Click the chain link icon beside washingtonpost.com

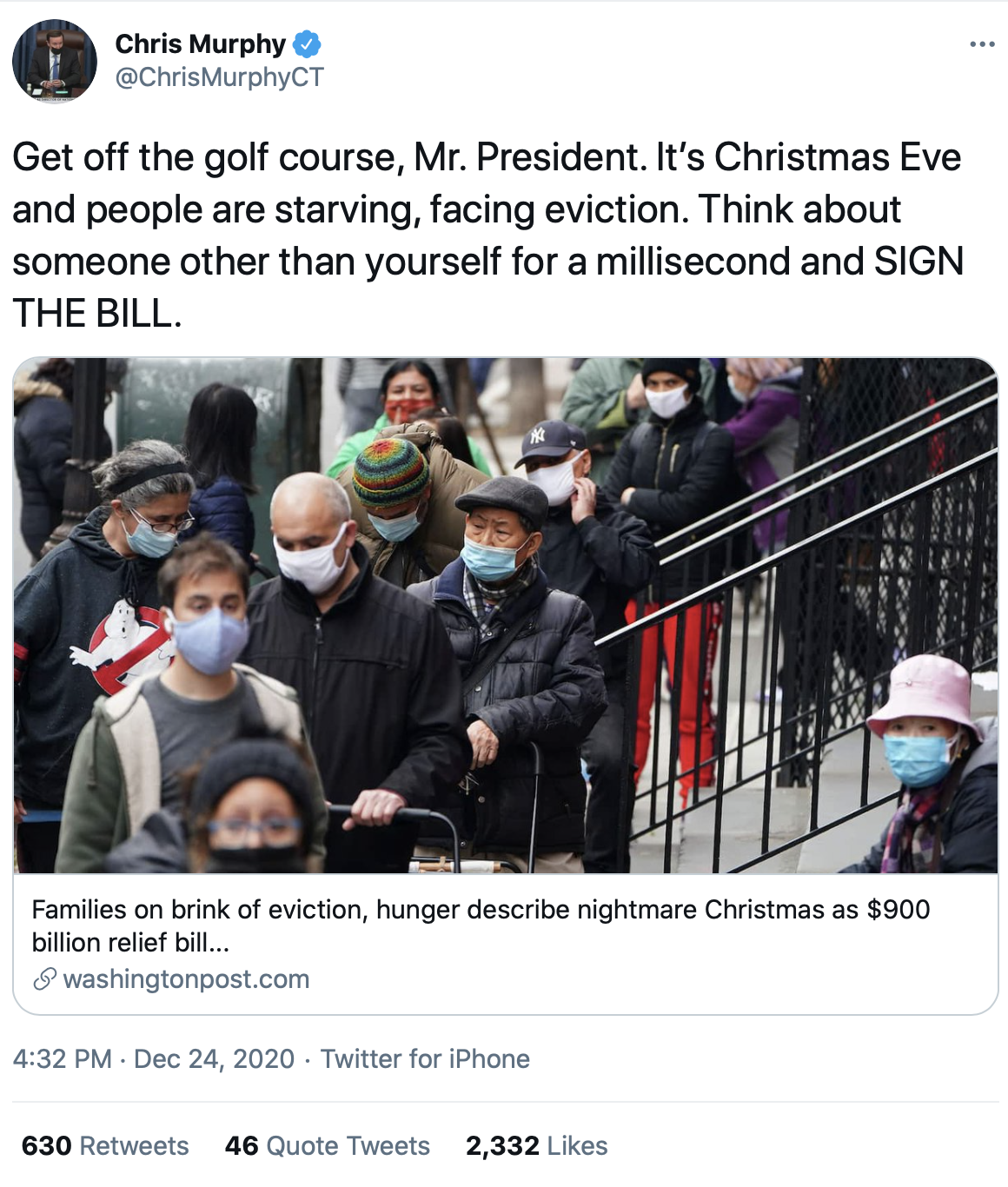click(44, 979)
